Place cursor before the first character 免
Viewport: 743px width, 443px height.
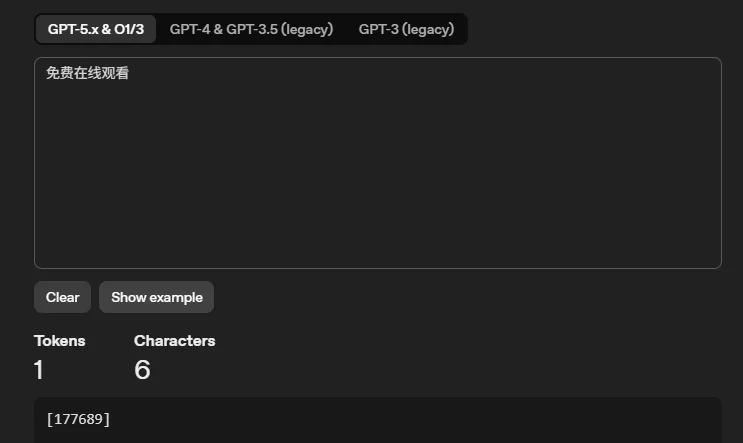46,73
